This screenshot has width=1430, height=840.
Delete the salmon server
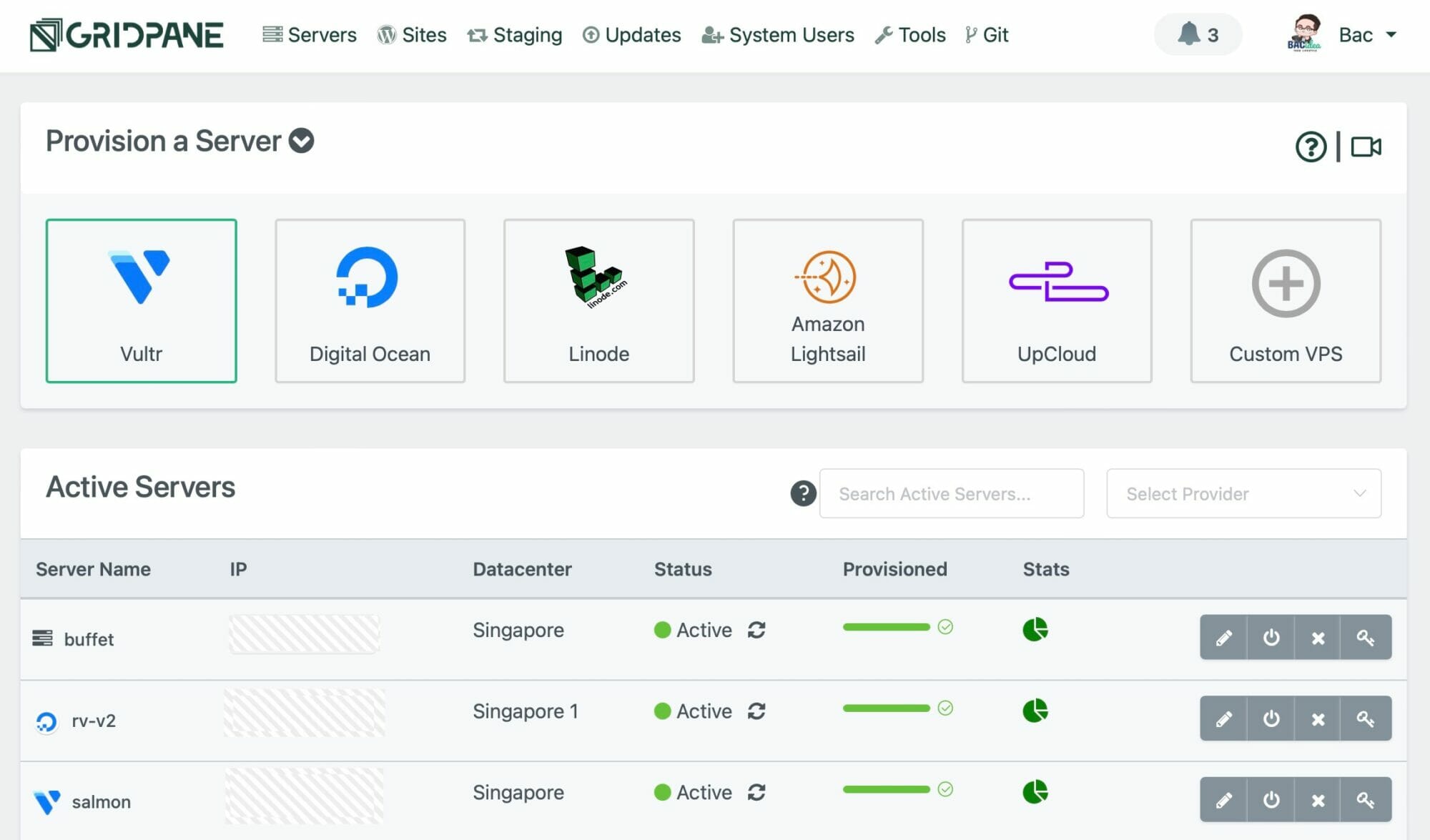point(1318,799)
